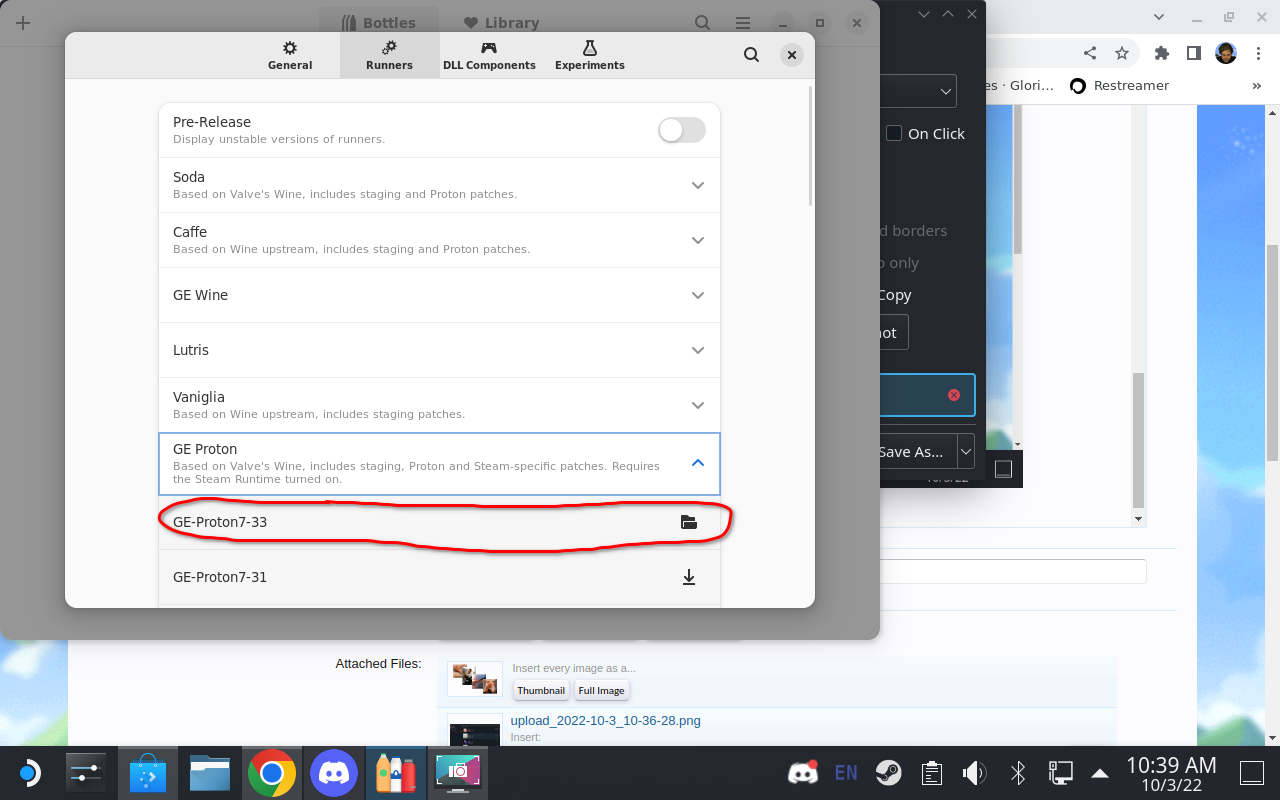Viewport: 1280px width, 800px height.
Task: Open search in Bottles preferences dialog
Action: [x=751, y=55]
